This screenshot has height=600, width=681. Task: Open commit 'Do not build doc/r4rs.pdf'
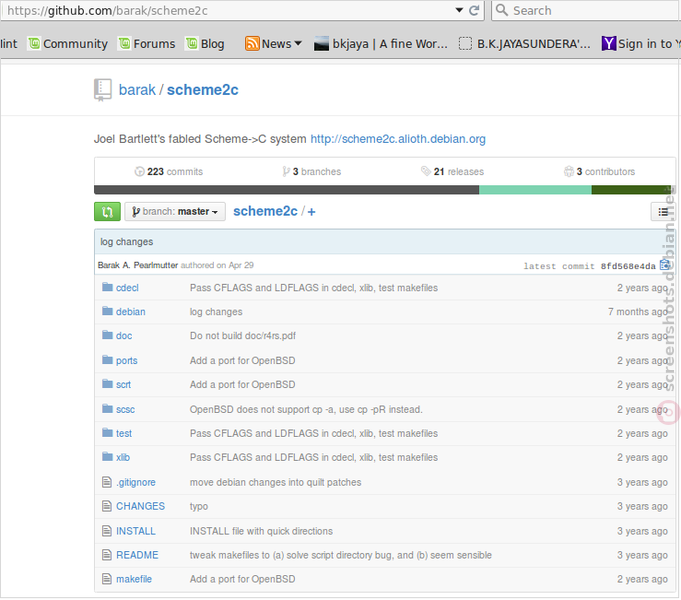coord(243,336)
